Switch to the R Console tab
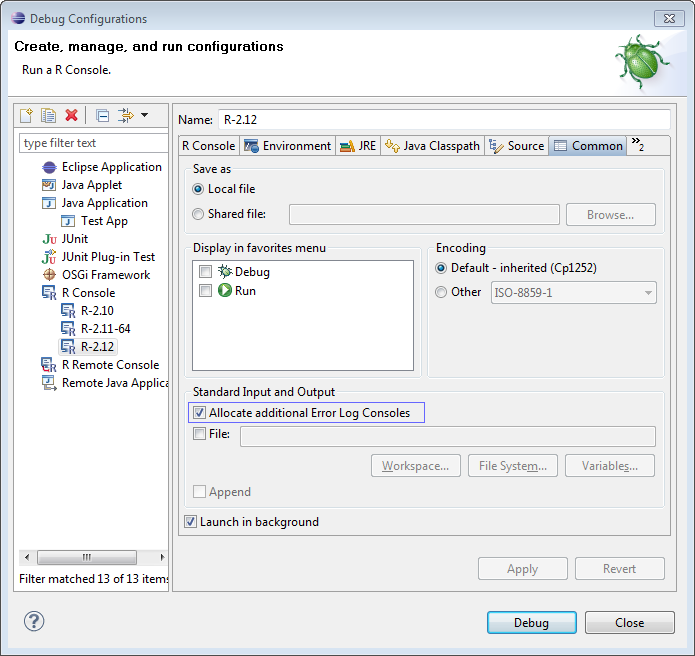Image resolution: width=695 pixels, height=656 pixels. click(x=209, y=146)
